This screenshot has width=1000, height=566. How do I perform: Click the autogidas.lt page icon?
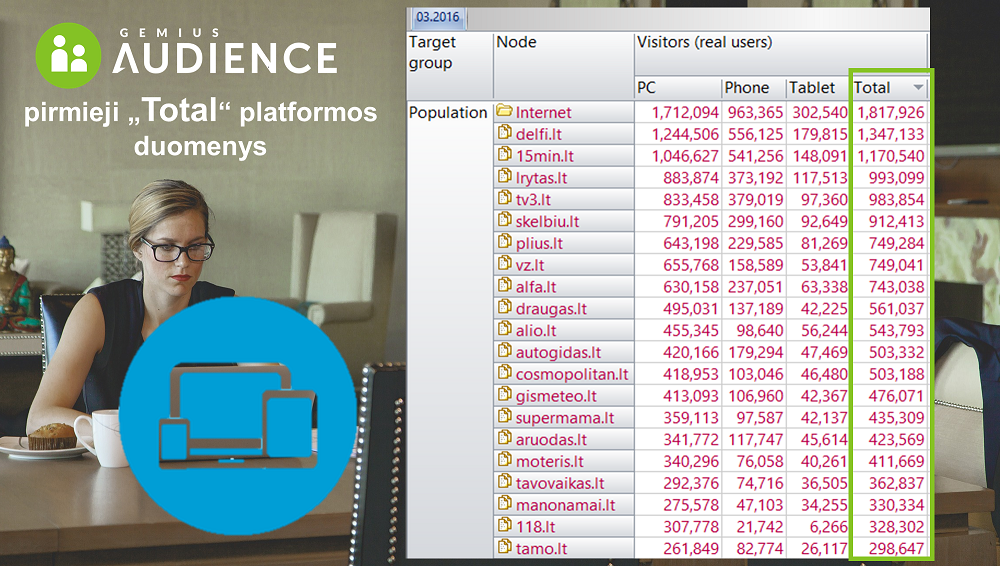click(504, 351)
